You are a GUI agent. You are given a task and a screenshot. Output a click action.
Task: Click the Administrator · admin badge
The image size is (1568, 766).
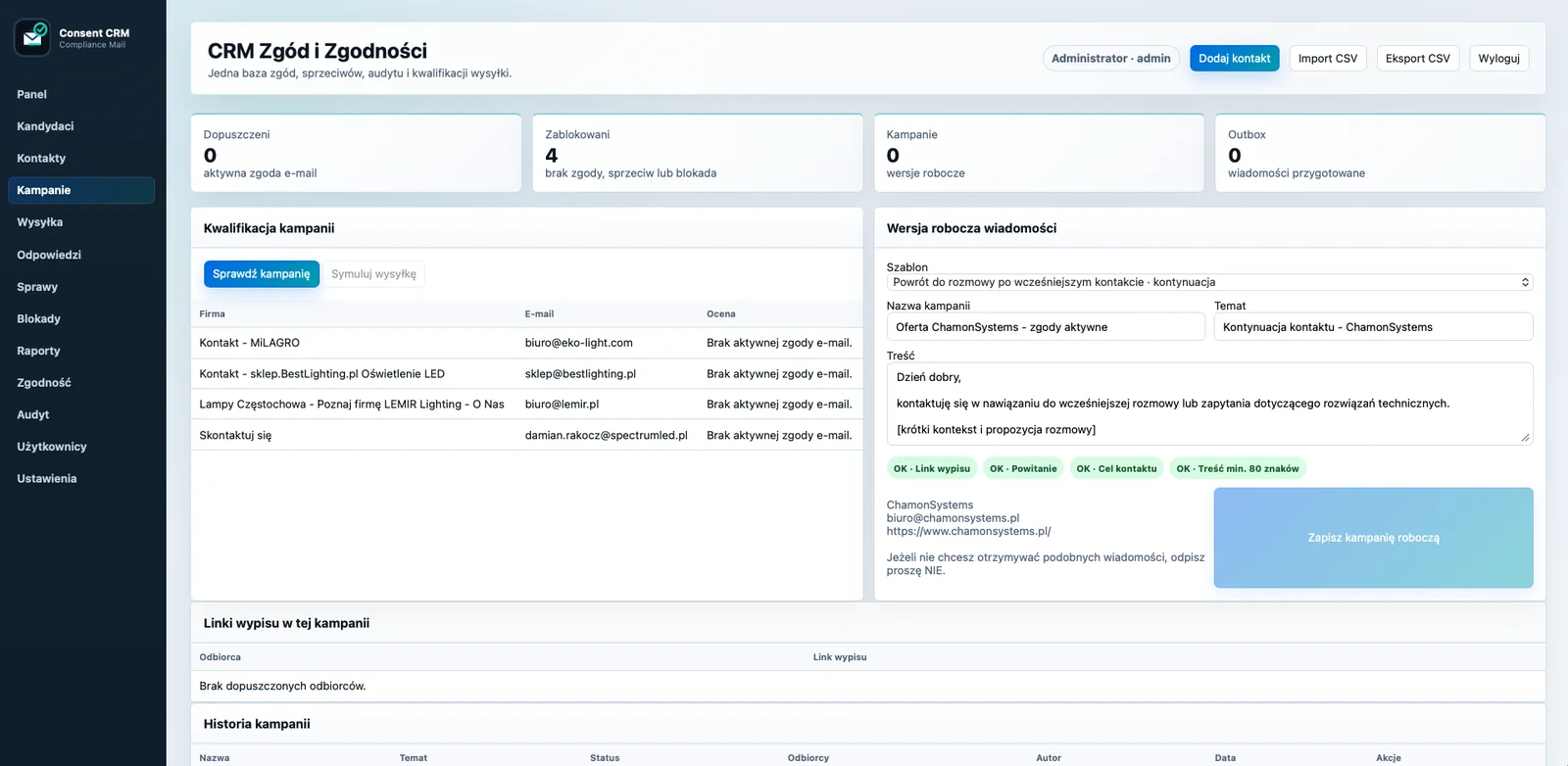coord(1110,59)
